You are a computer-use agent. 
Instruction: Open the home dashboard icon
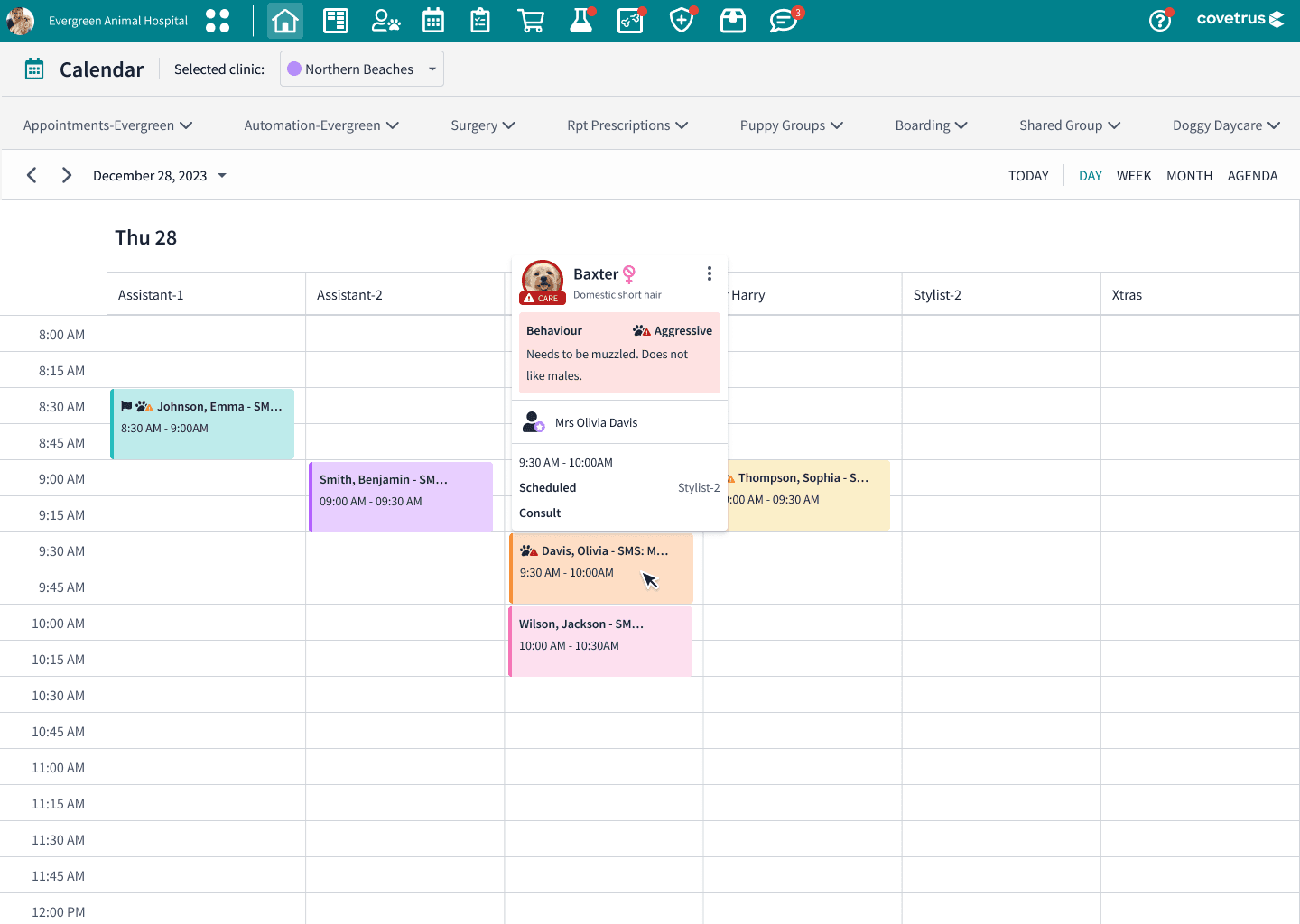coord(285,21)
